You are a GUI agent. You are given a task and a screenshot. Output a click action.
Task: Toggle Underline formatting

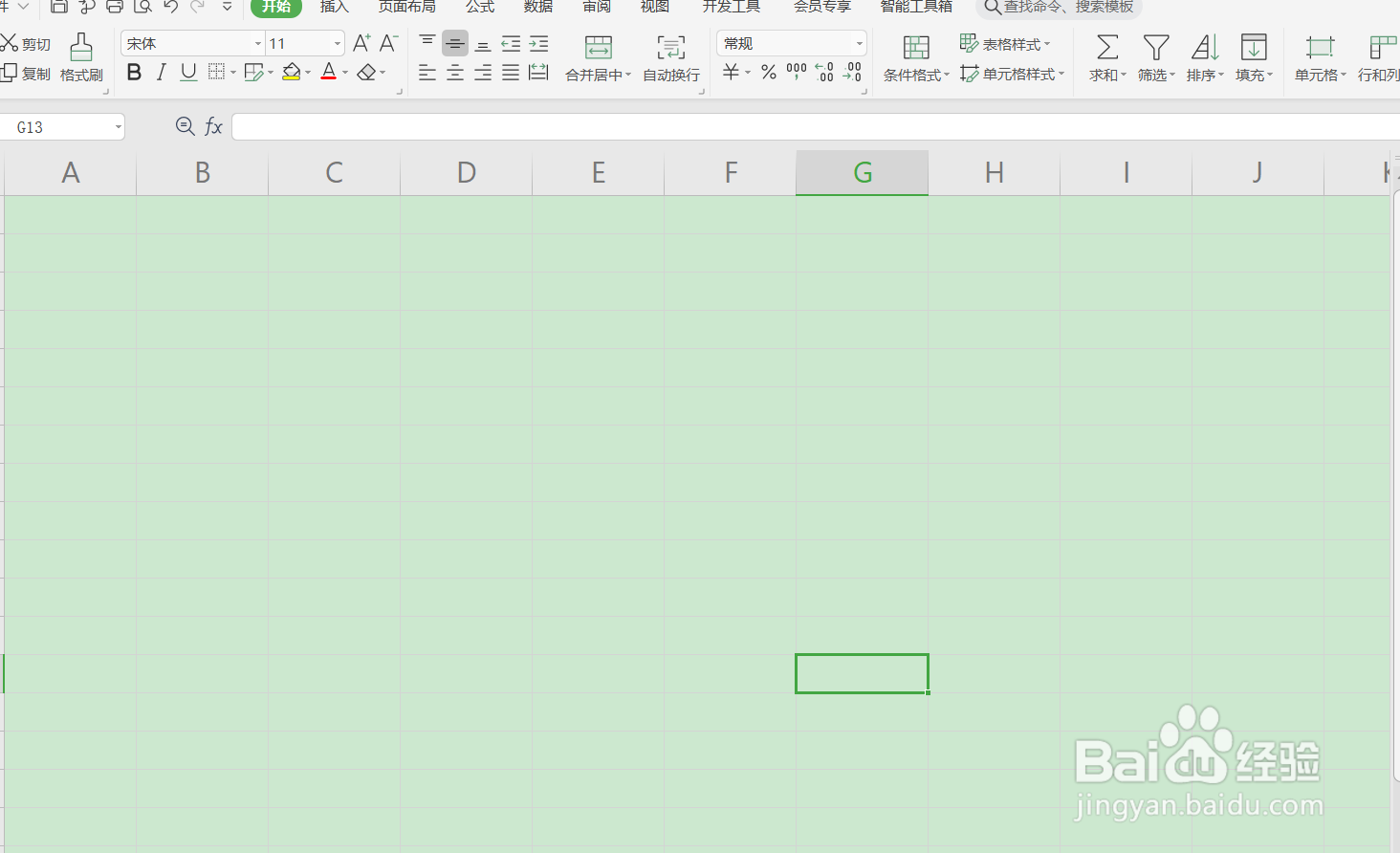[188, 73]
